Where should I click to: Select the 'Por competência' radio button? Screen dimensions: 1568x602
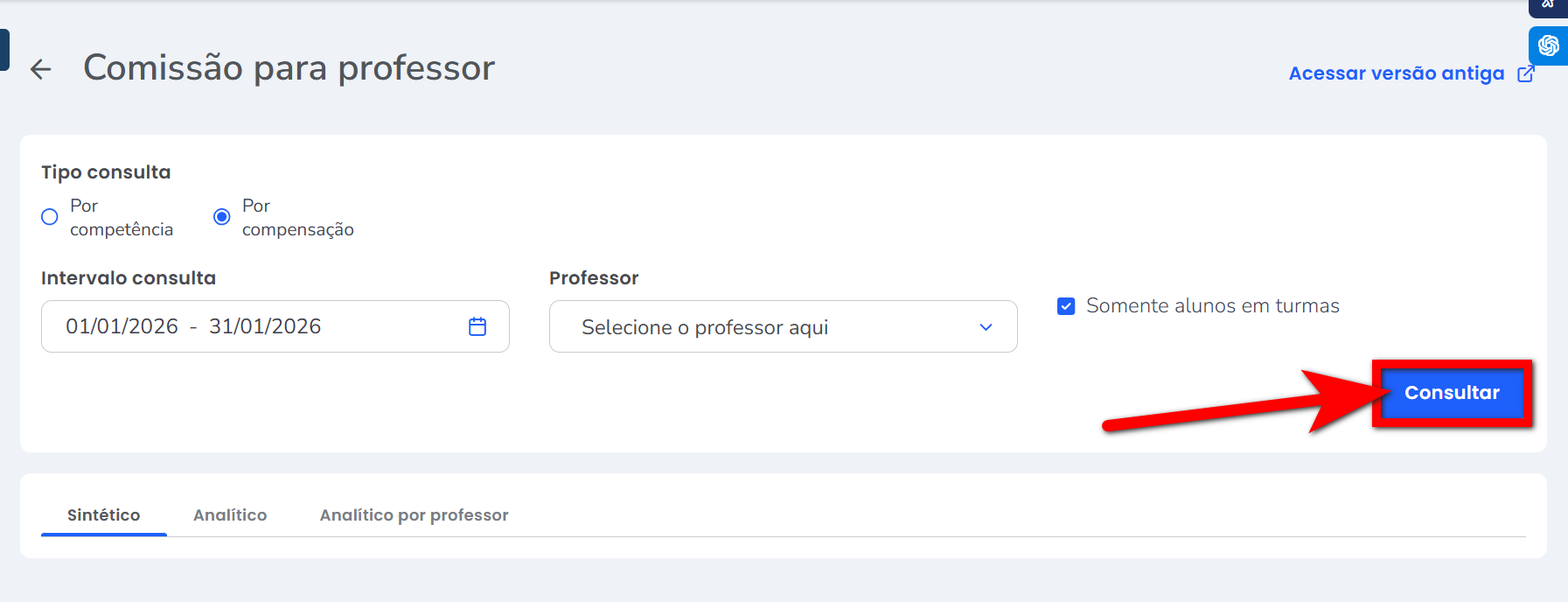tap(50, 217)
